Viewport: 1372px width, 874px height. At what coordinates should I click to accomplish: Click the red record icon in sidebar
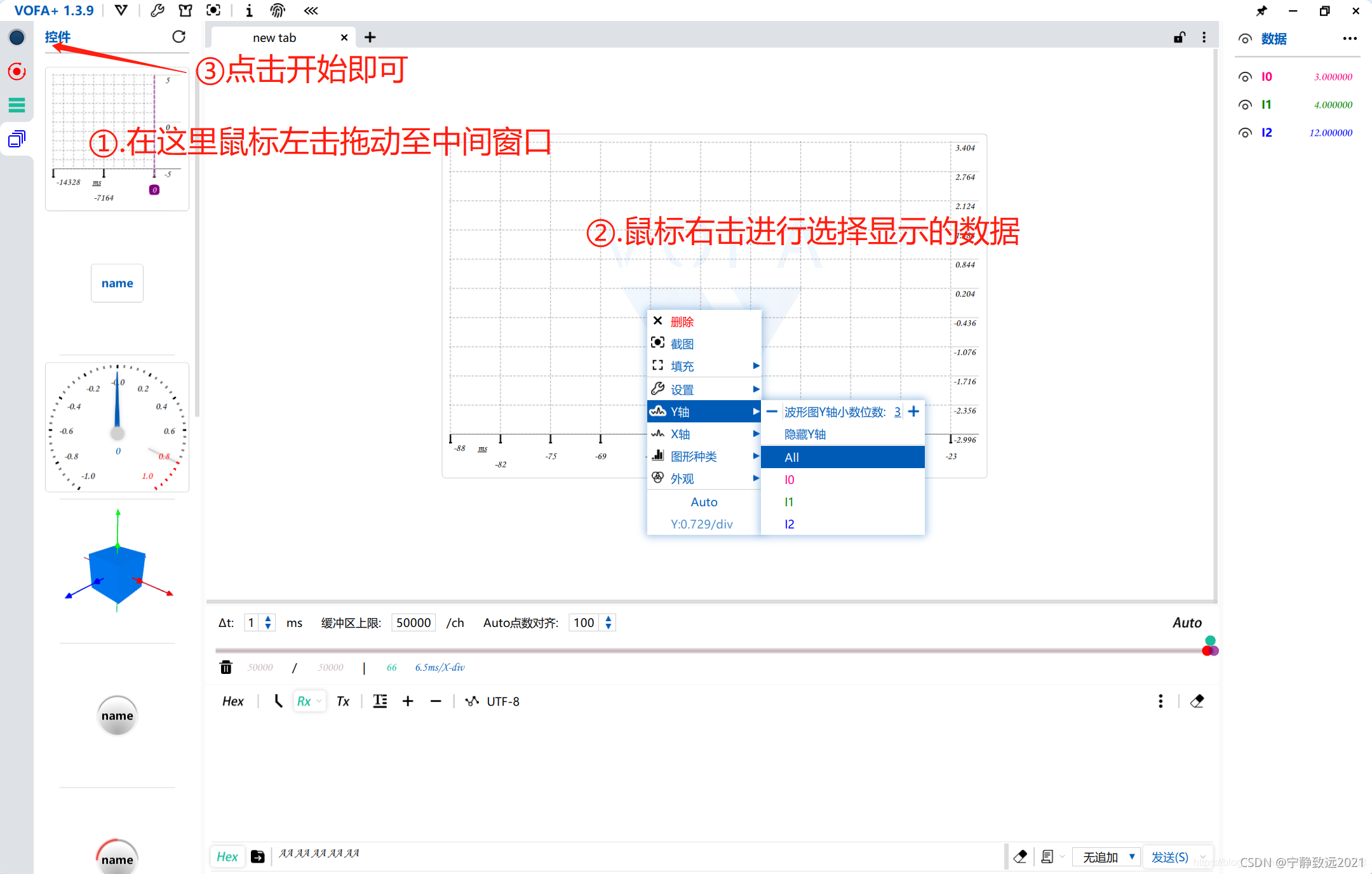point(17,71)
